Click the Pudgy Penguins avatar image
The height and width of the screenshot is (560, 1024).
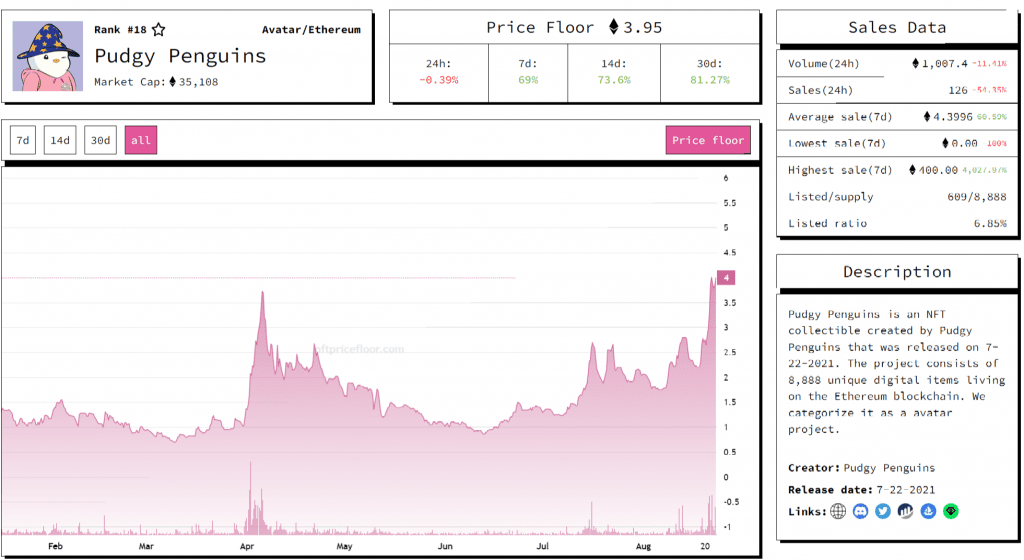coord(48,56)
